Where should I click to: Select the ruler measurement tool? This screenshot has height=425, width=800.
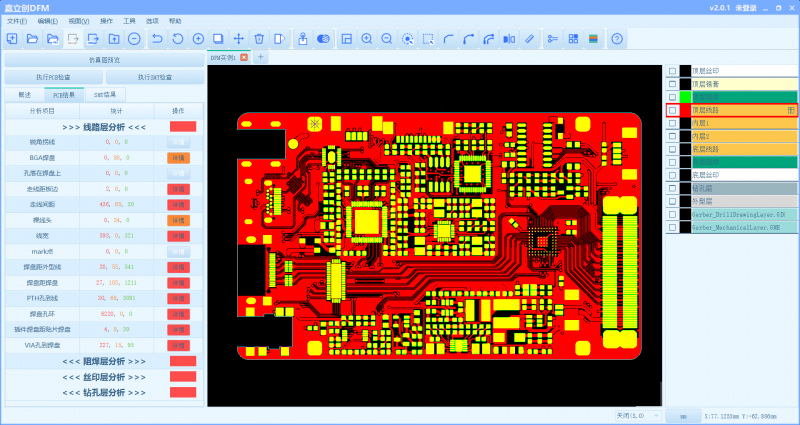(x=529, y=39)
